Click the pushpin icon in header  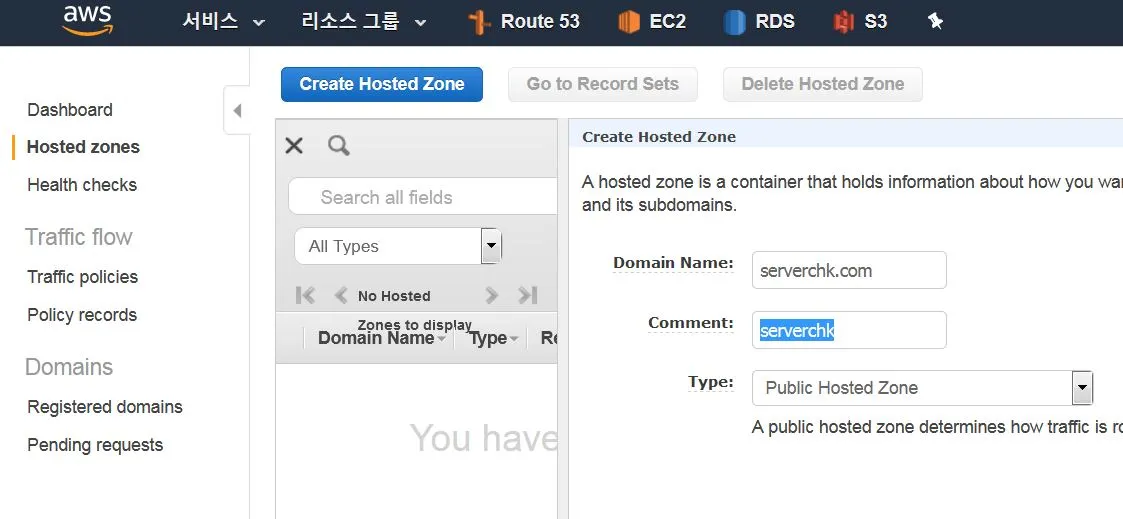pyautogui.click(x=935, y=21)
